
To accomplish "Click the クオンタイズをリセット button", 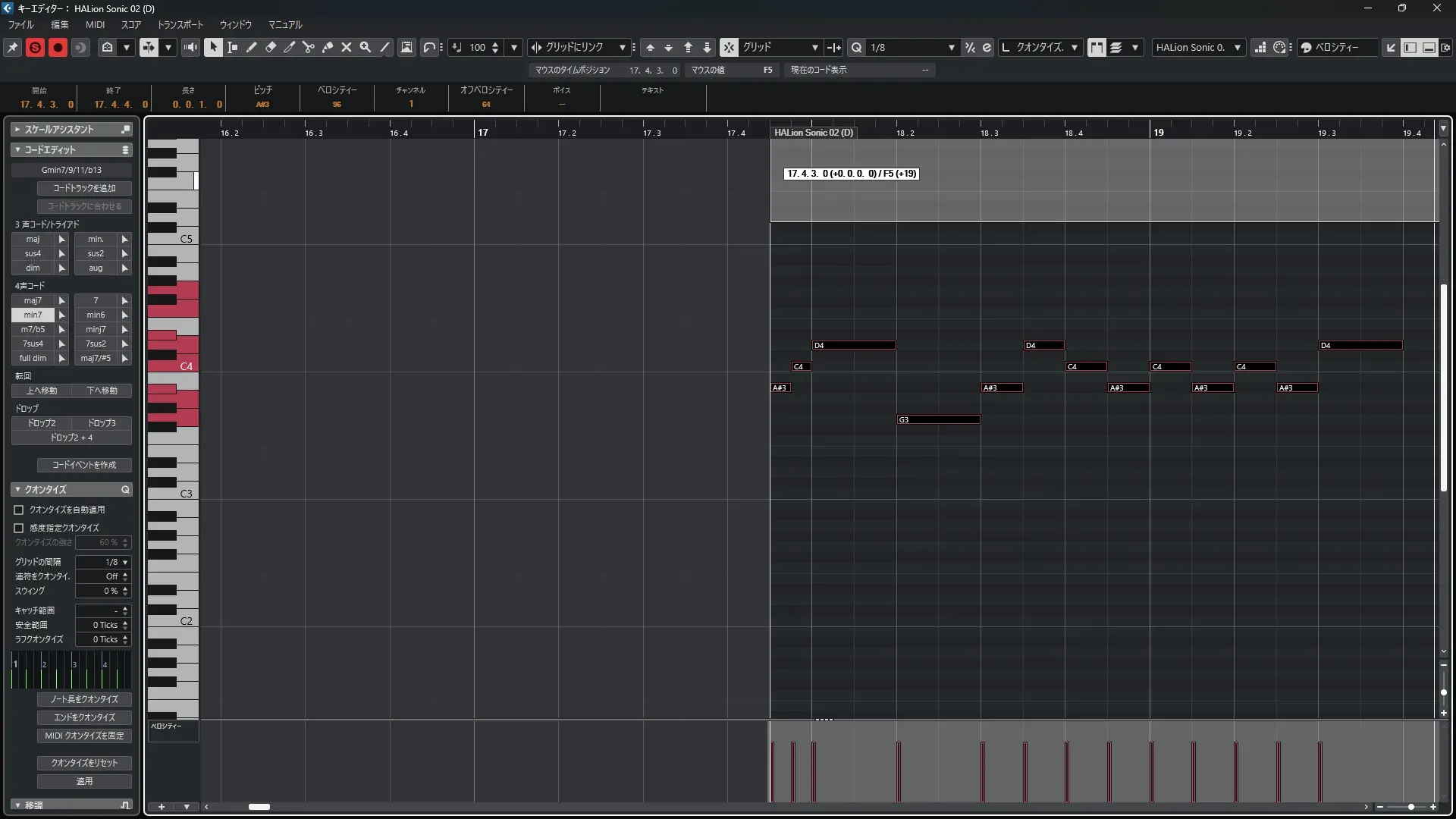I will tap(84, 763).
